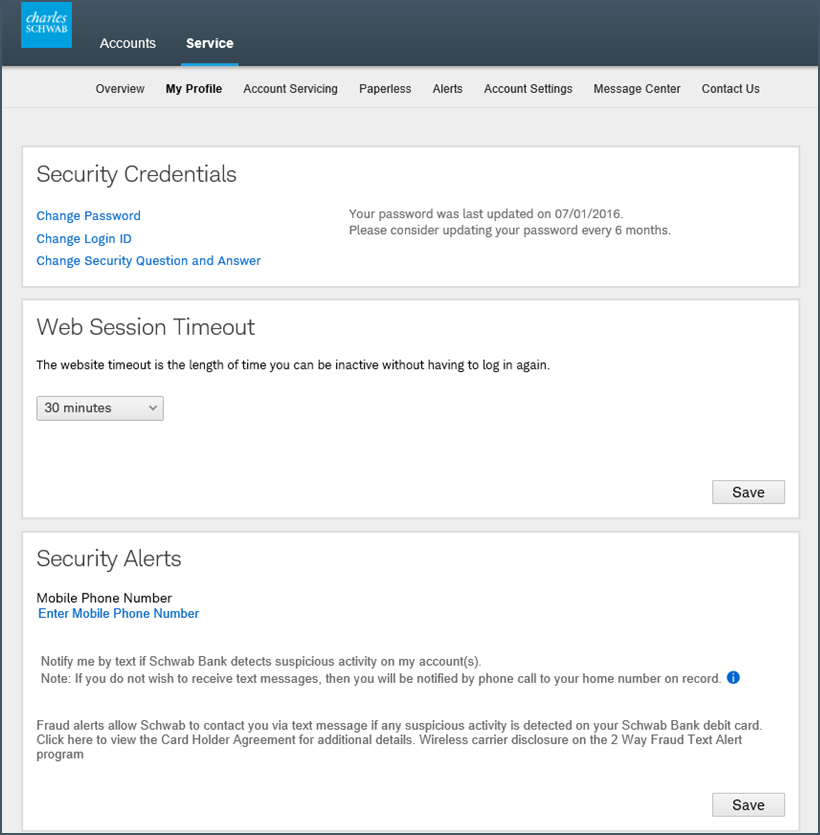Open Change Security Question and Answer
Viewport: 820px width, 835px height.
149,260
